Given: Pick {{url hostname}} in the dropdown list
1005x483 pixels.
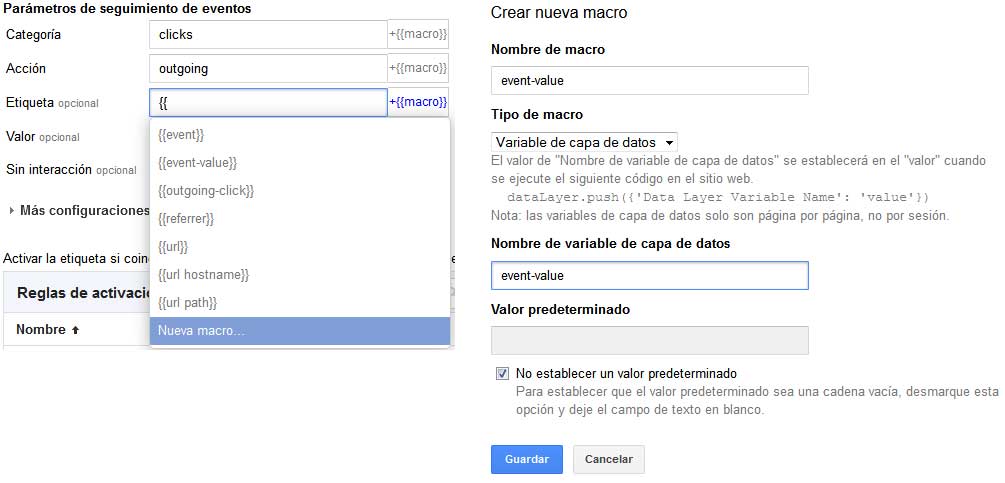Looking at the screenshot, I should click(x=299, y=275).
